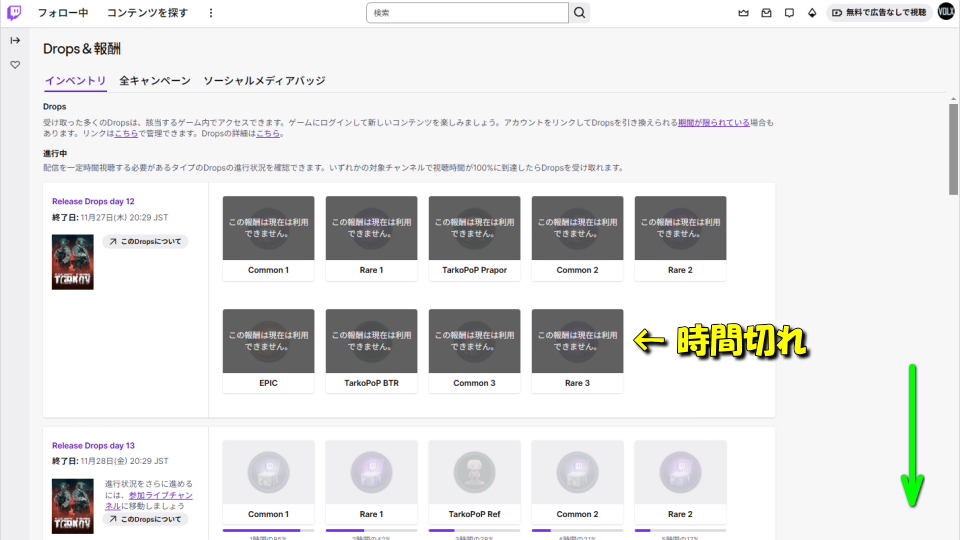The image size is (960, 540).
Task: Select the Common 3 reward card
Action: 474,351
